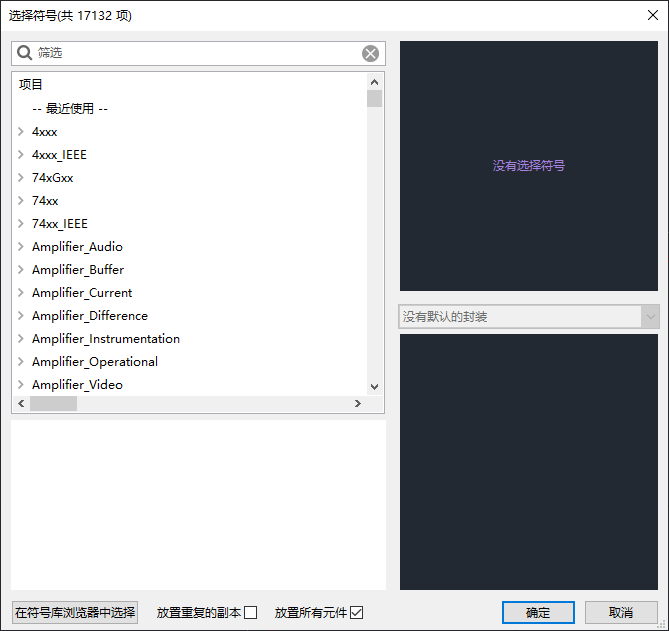669x631 pixels.
Task: Click 在符号库浏览器中选择 button
Action: [x=75, y=613]
